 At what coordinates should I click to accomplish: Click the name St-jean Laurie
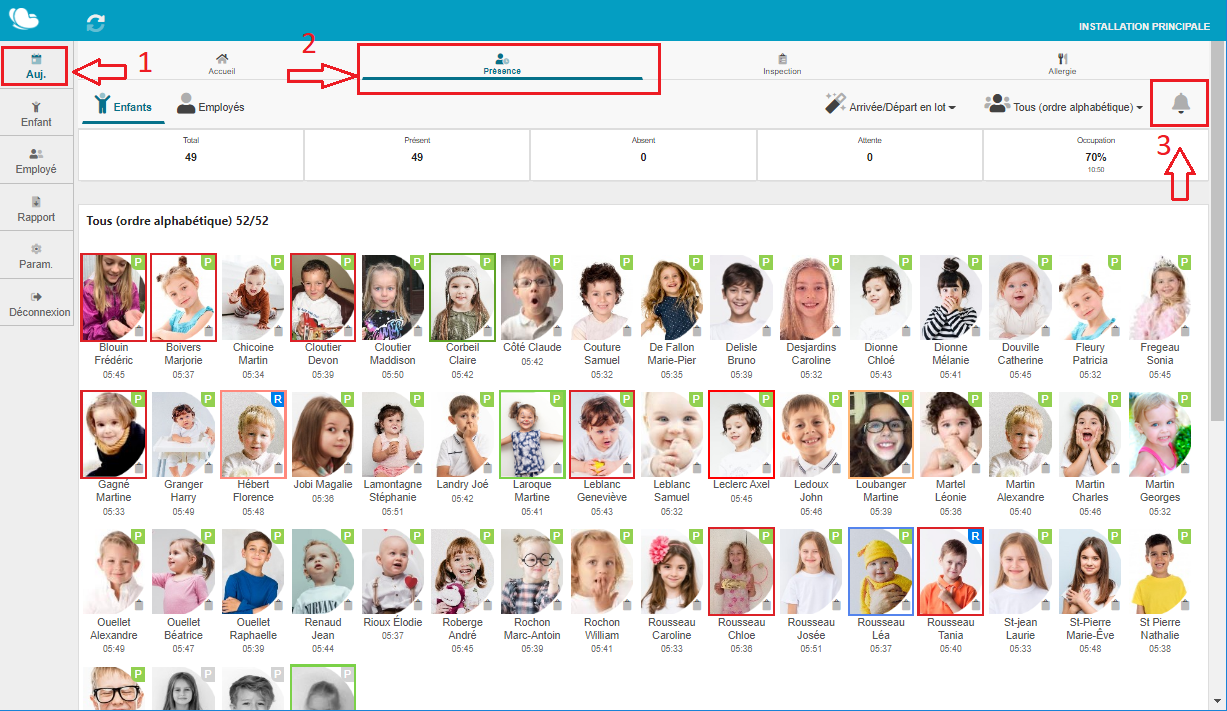pyautogui.click(x=1020, y=629)
